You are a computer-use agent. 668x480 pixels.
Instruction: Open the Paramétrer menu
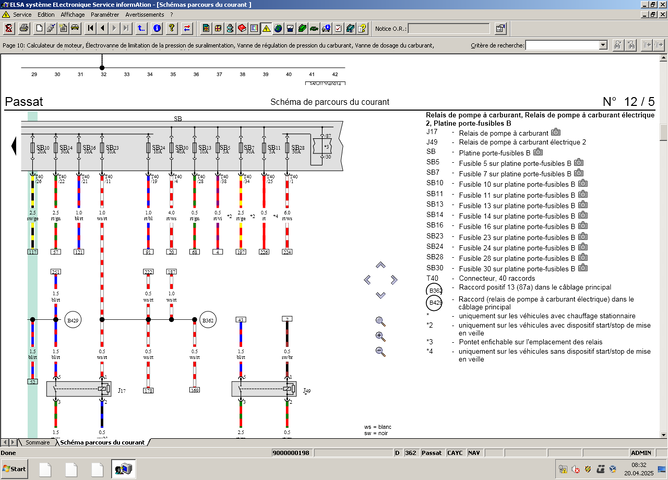(104, 15)
